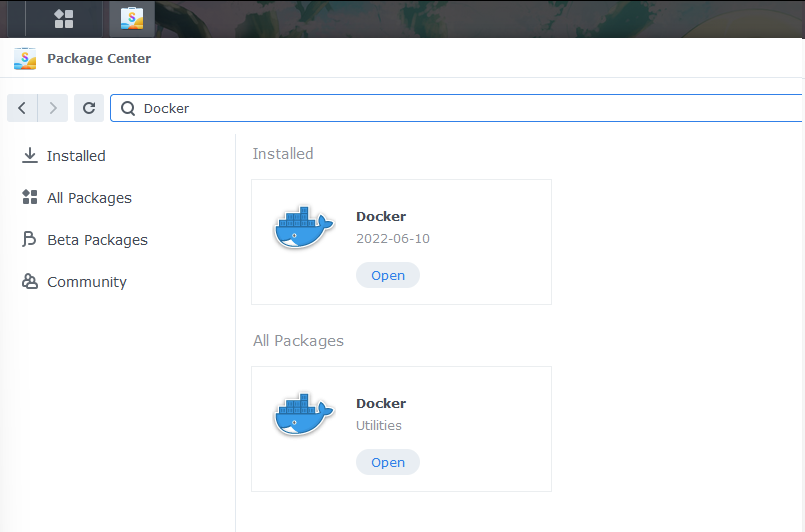Click the magnifier icon in search bar

128,108
